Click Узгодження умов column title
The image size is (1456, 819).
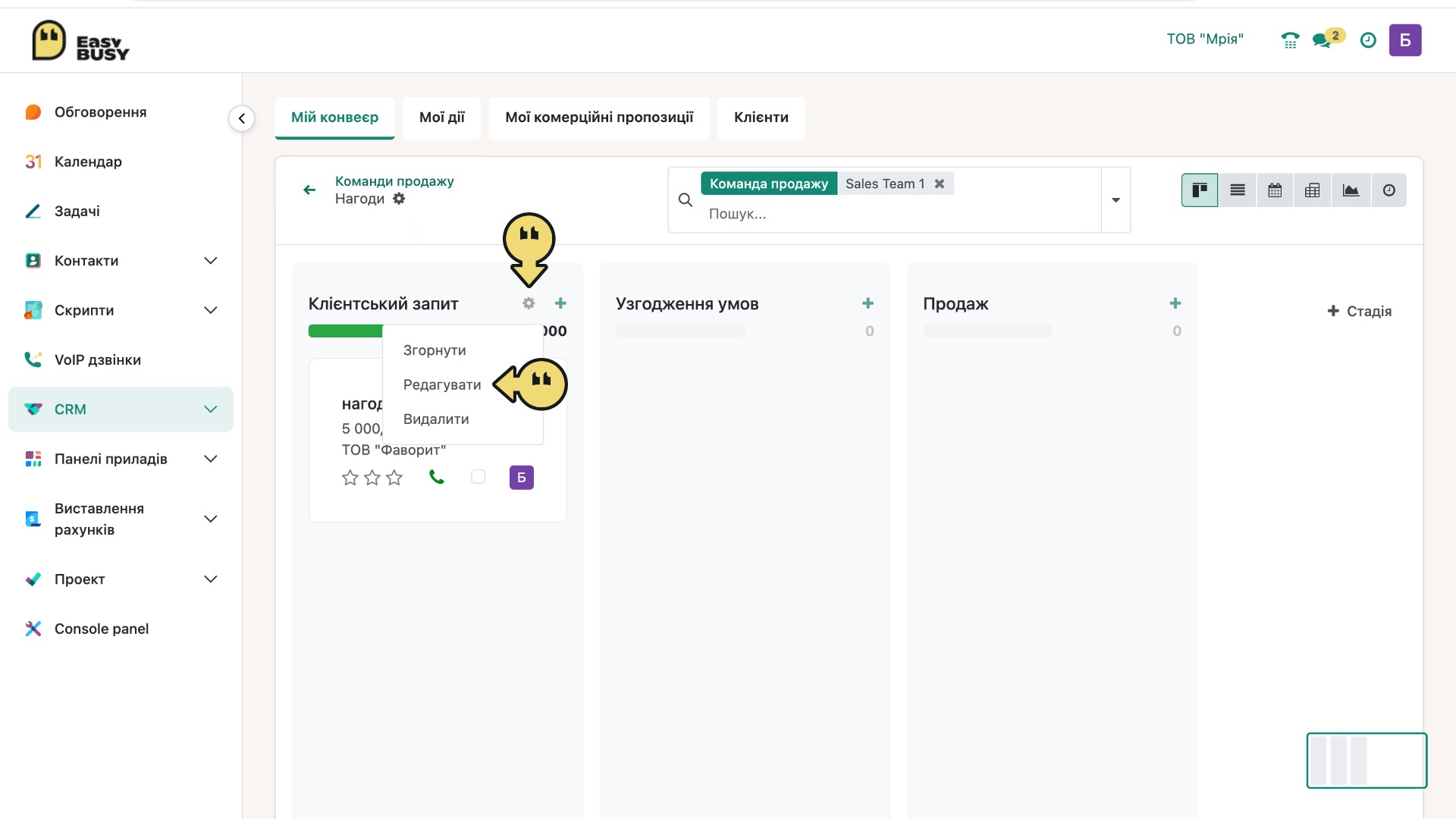(x=687, y=304)
